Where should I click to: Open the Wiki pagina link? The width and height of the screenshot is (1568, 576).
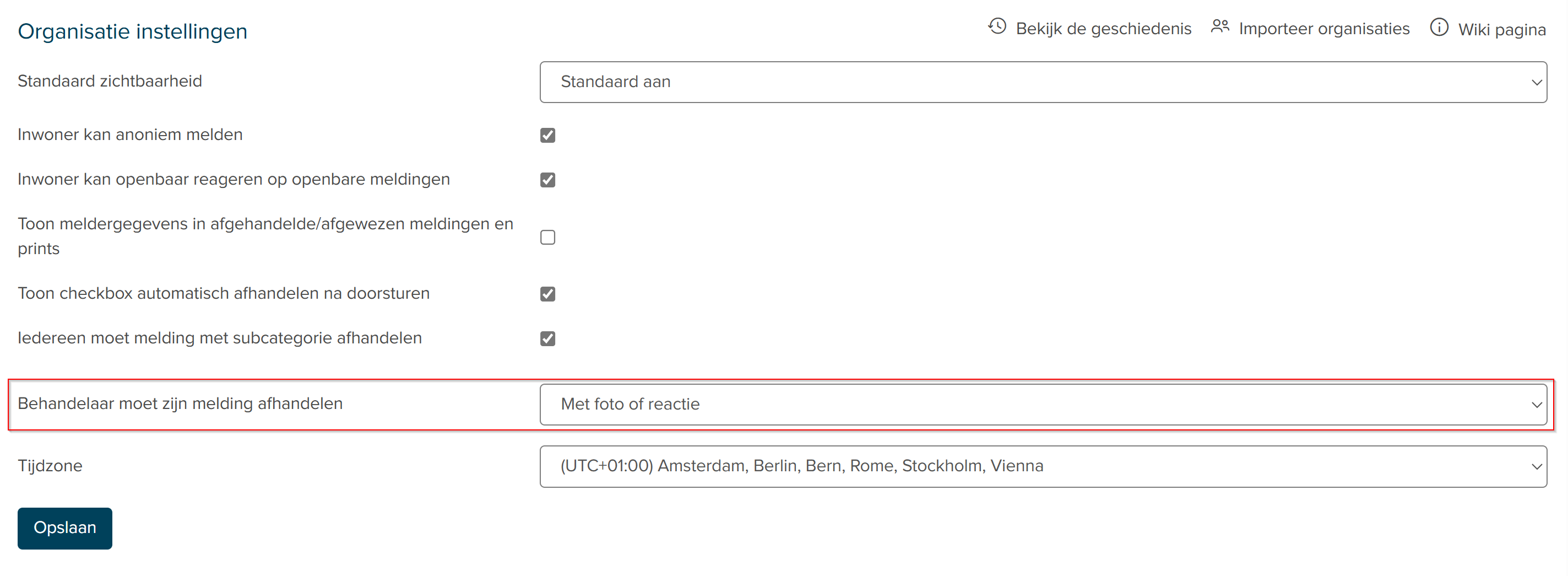(1501, 29)
